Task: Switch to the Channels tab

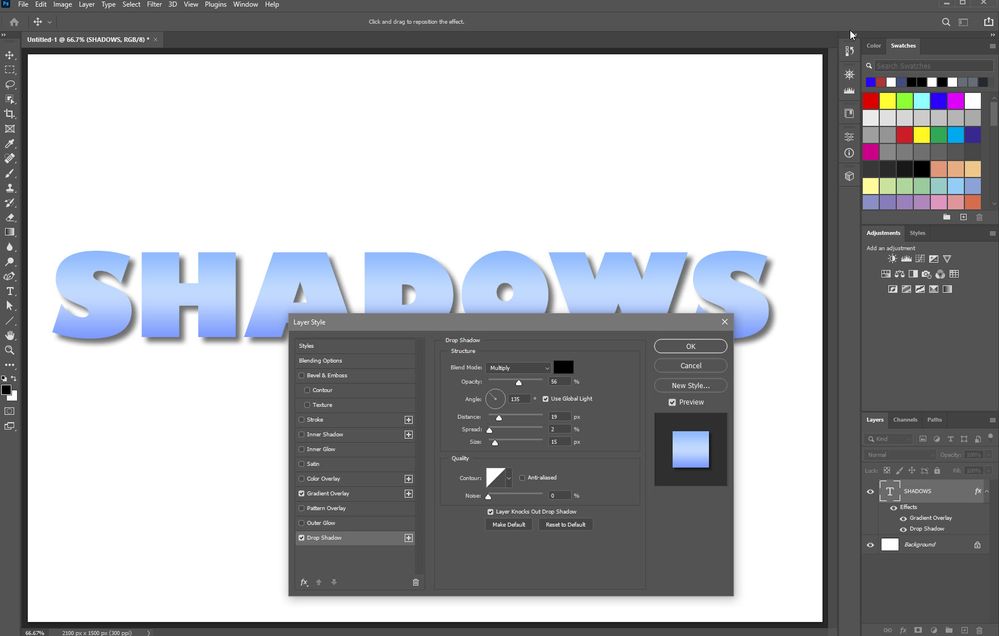Action: tap(903, 419)
